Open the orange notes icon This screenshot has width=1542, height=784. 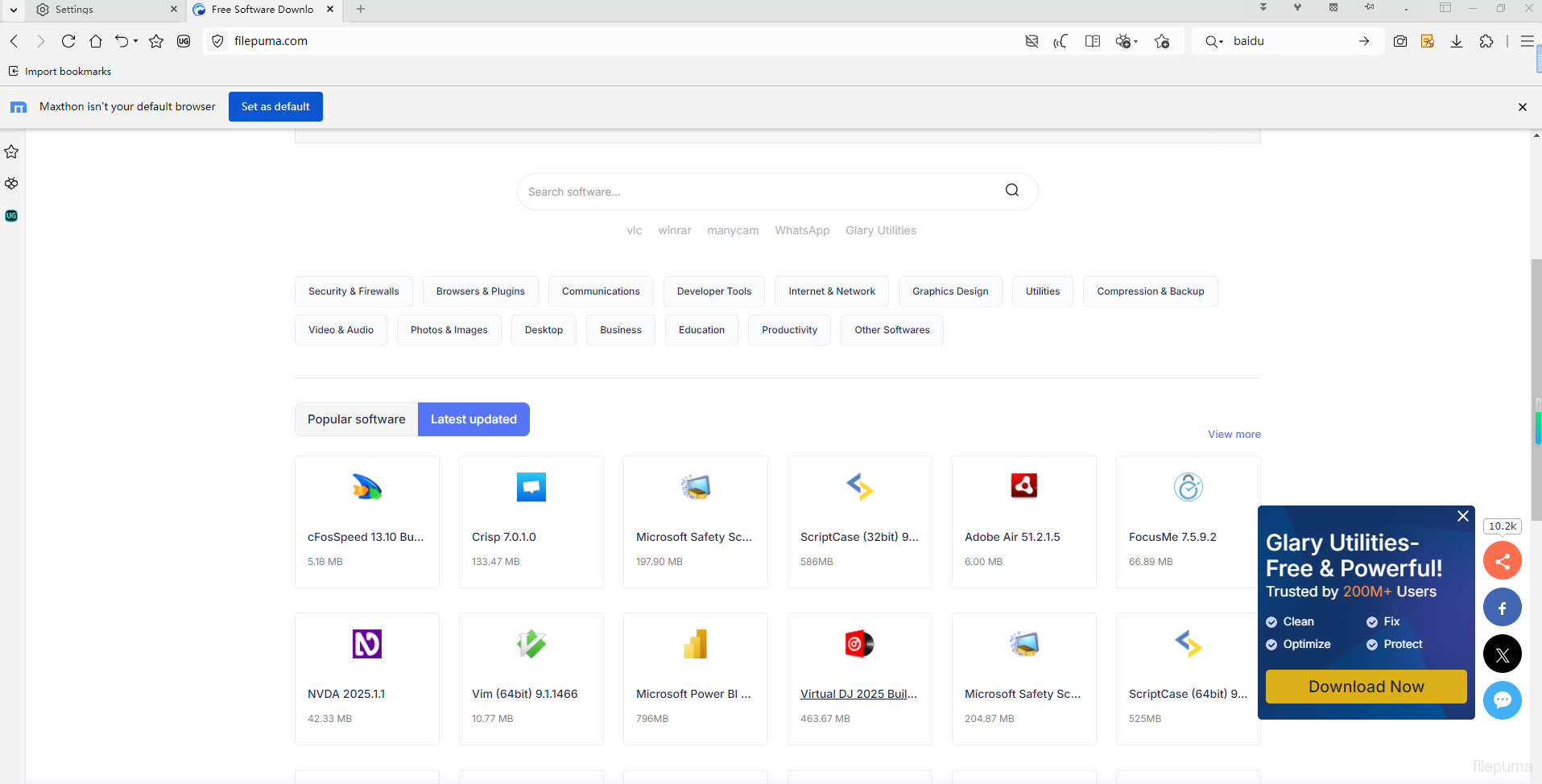point(1428,41)
